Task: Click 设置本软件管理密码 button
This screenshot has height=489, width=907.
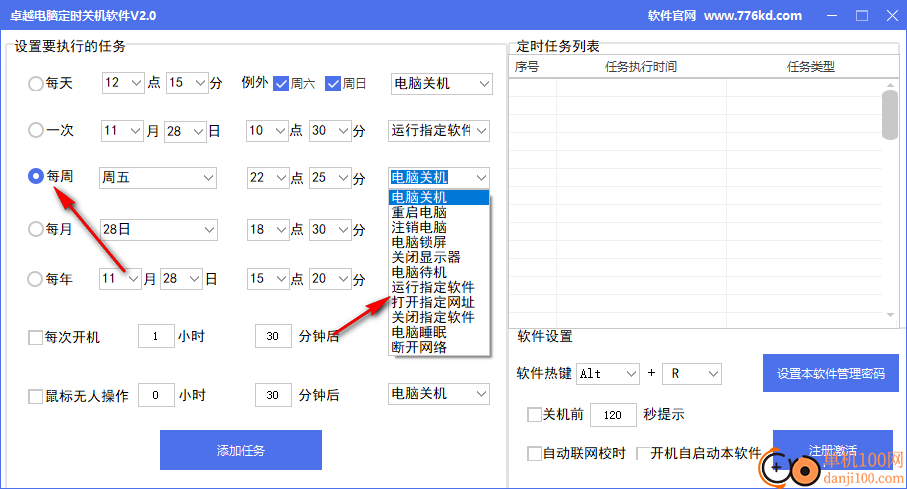Action: (831, 373)
